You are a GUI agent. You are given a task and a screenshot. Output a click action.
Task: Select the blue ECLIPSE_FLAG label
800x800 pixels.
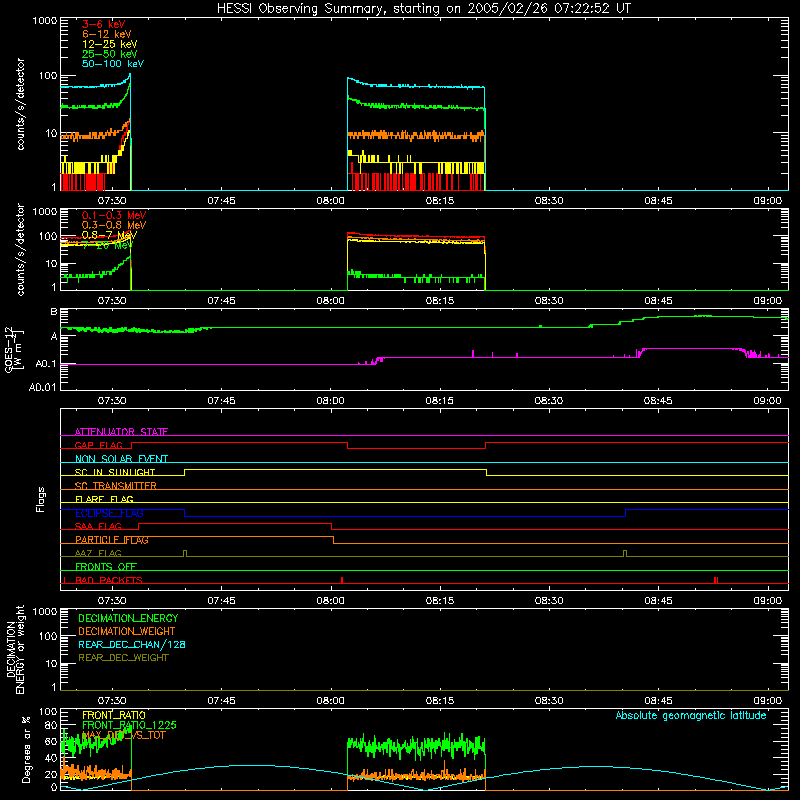[109, 513]
